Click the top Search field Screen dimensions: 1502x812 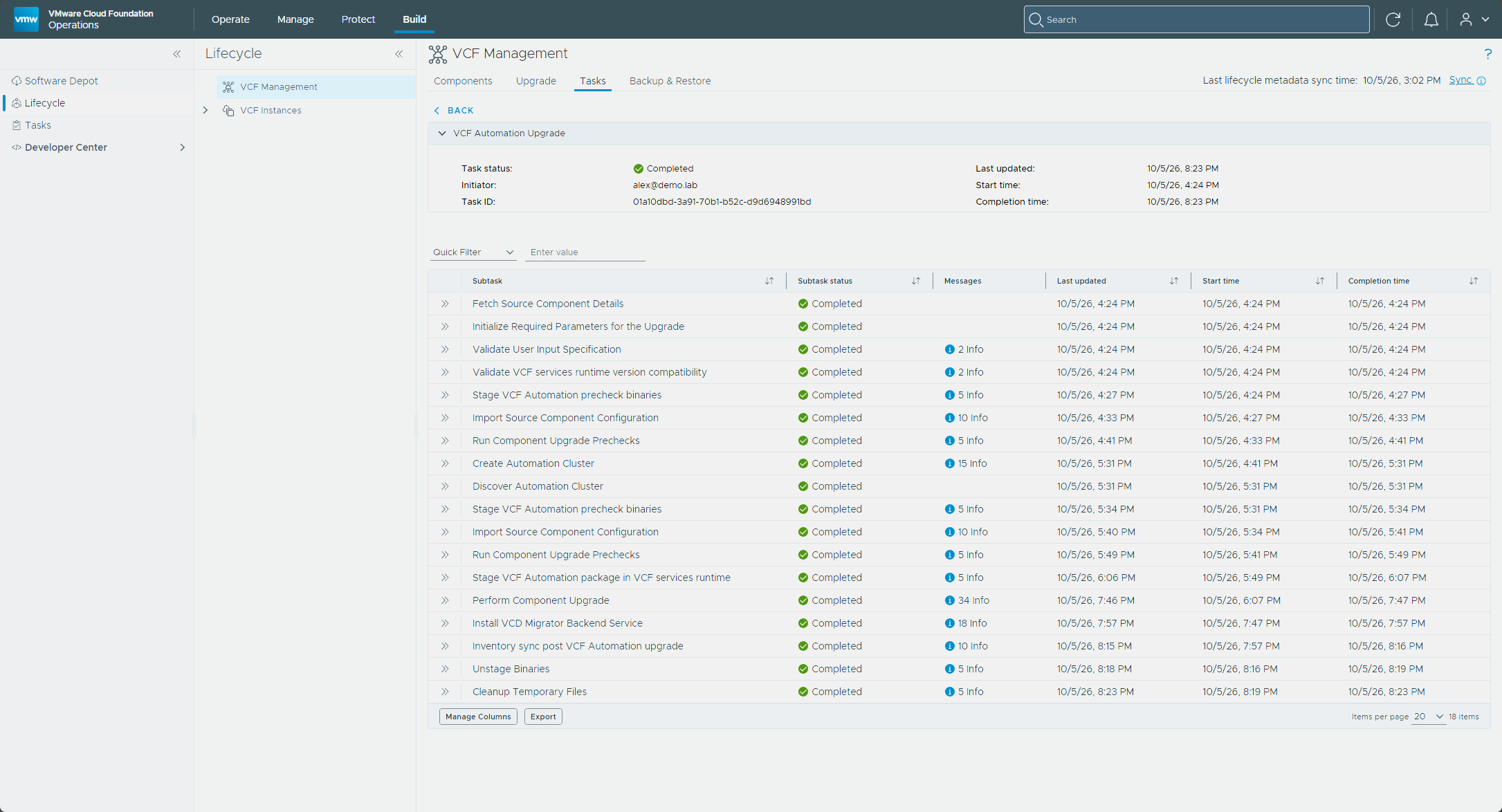(1197, 19)
